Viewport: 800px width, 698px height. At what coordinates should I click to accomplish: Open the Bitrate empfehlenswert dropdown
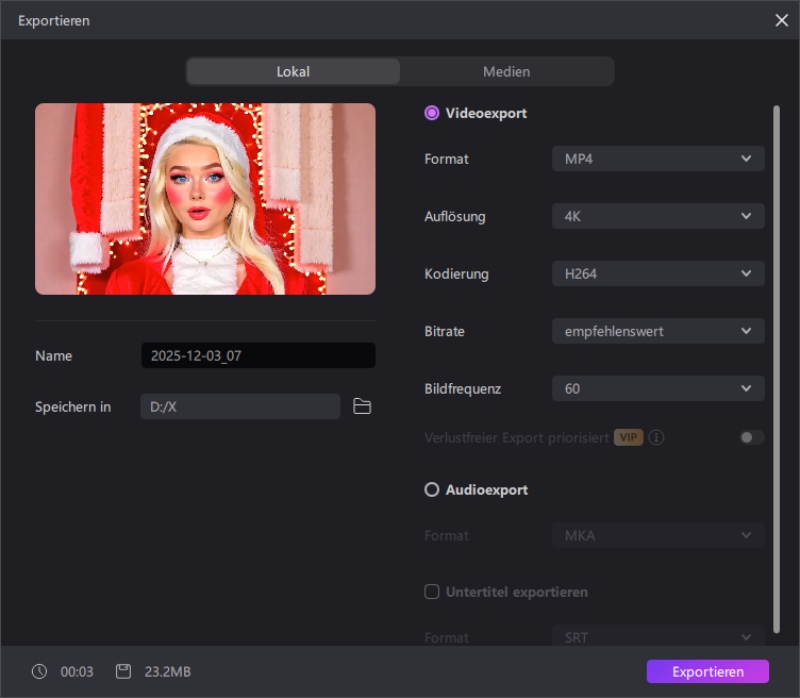(x=658, y=331)
